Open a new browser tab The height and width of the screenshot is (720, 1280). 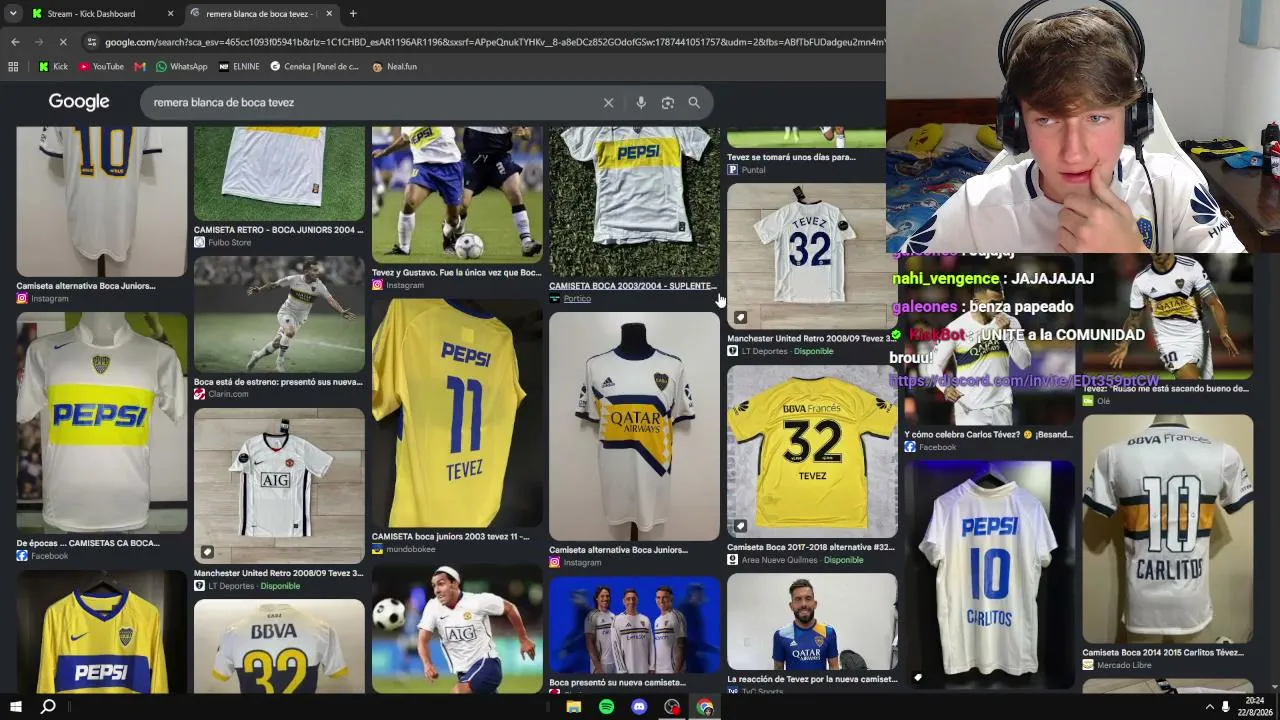[353, 14]
